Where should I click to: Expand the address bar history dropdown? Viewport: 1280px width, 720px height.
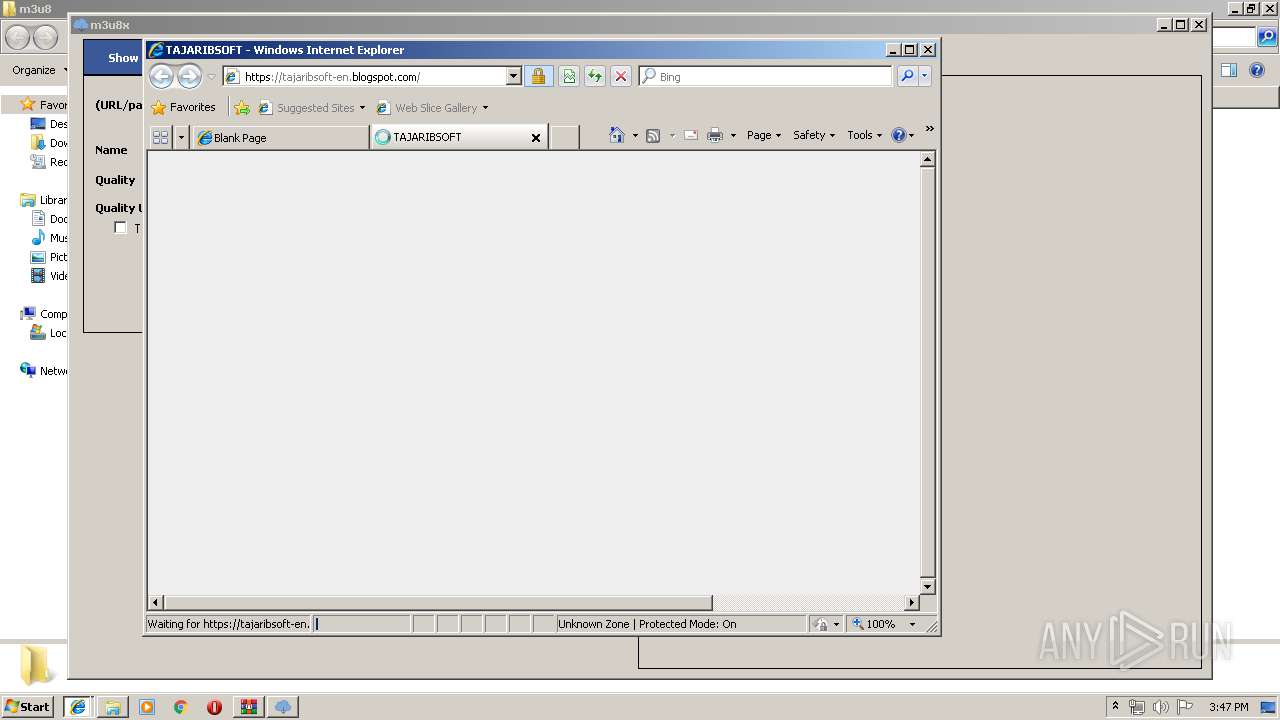coord(514,76)
